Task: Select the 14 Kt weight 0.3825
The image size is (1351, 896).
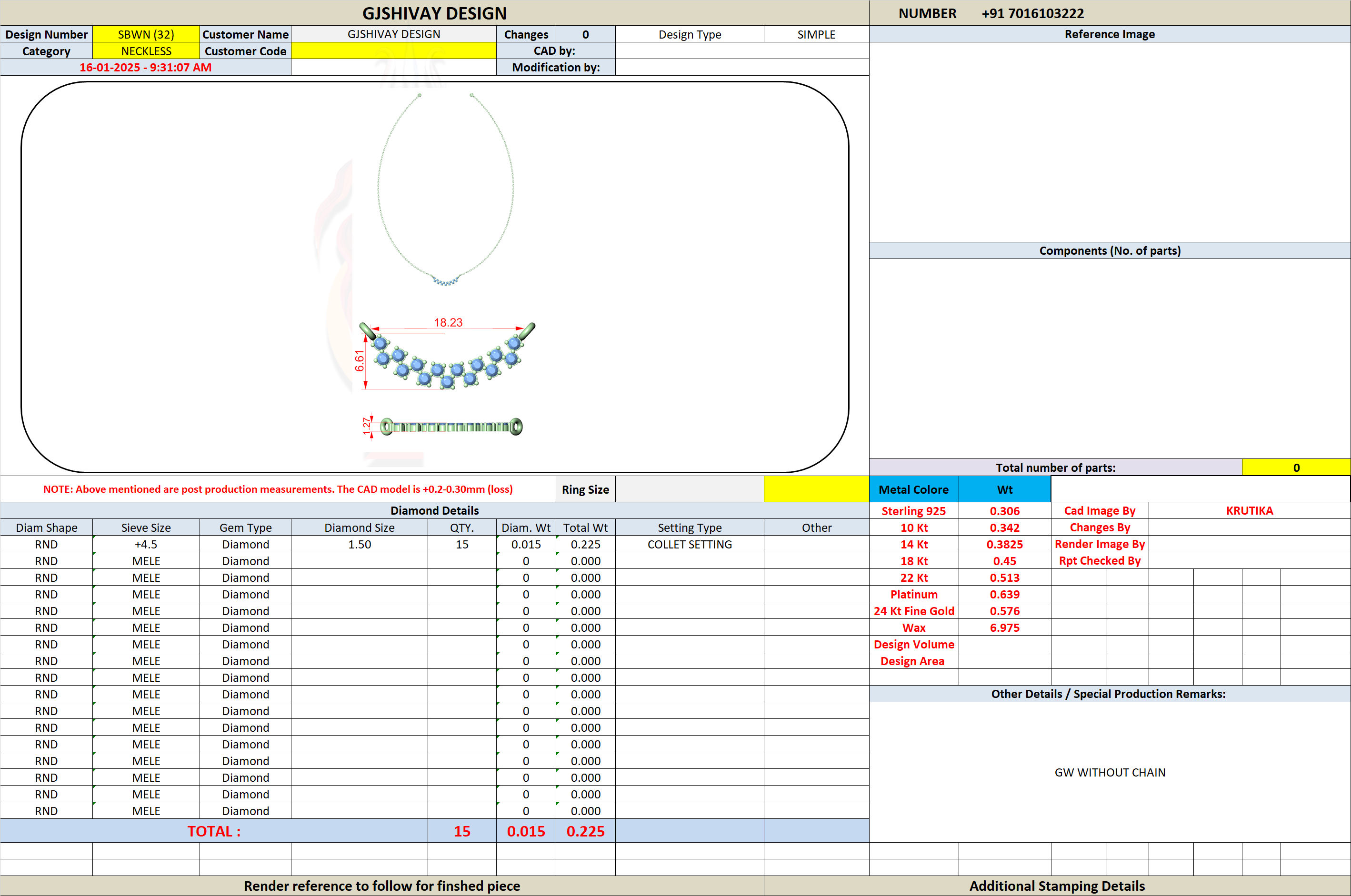Action: tap(1004, 544)
